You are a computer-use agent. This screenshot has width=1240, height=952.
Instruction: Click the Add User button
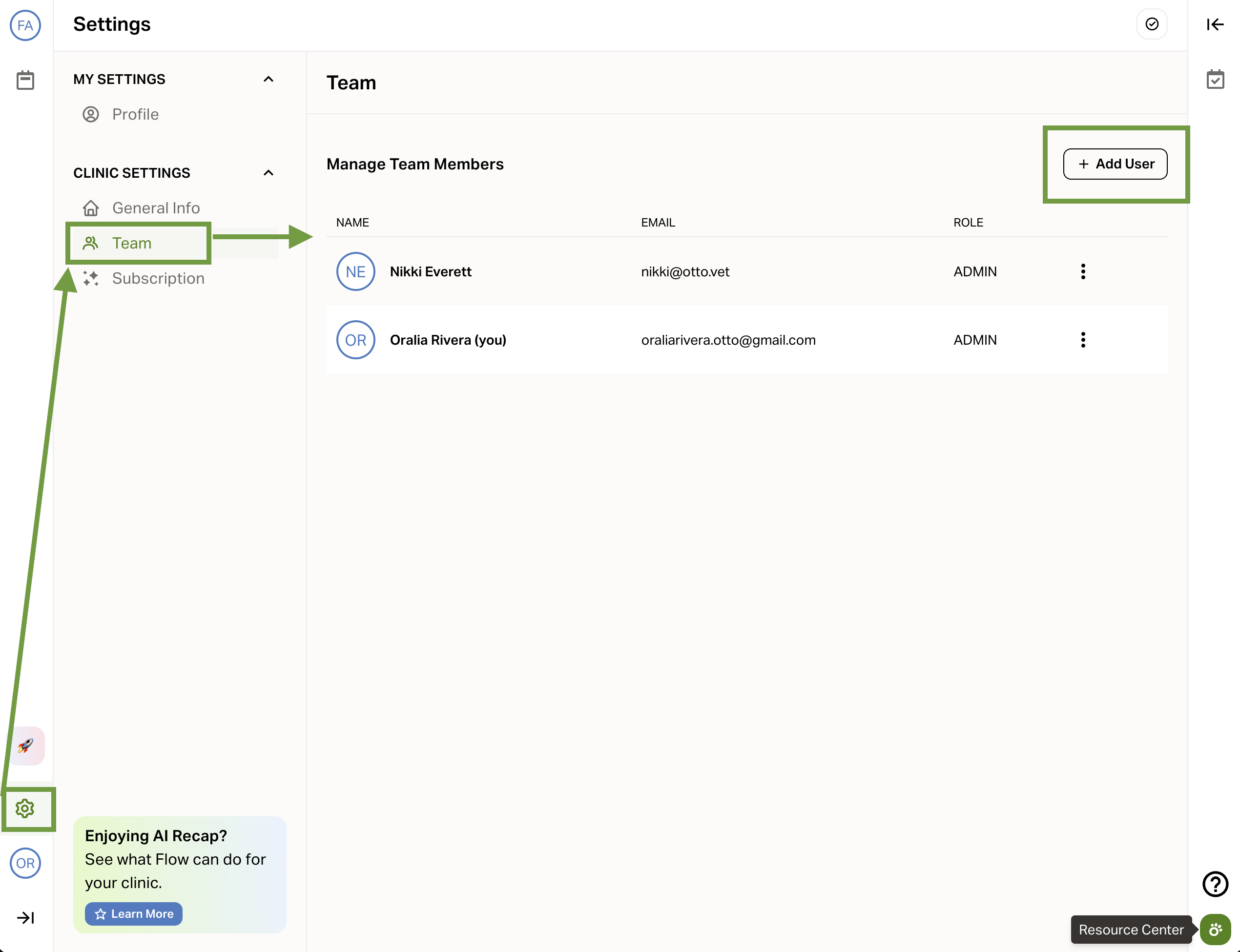point(1115,165)
